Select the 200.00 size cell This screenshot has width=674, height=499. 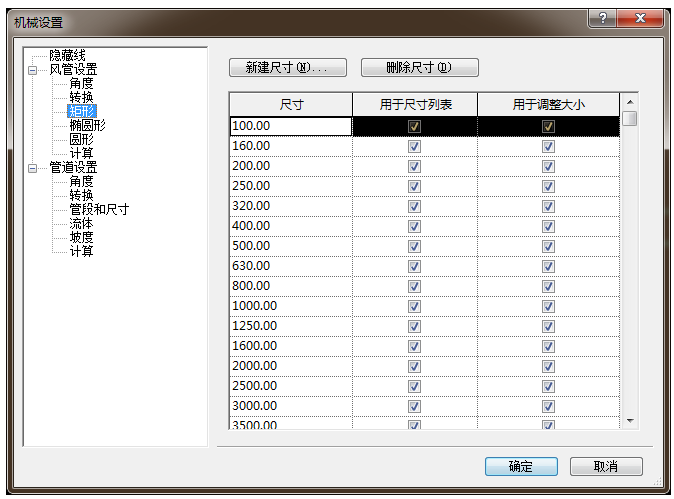pyautogui.click(x=291, y=166)
